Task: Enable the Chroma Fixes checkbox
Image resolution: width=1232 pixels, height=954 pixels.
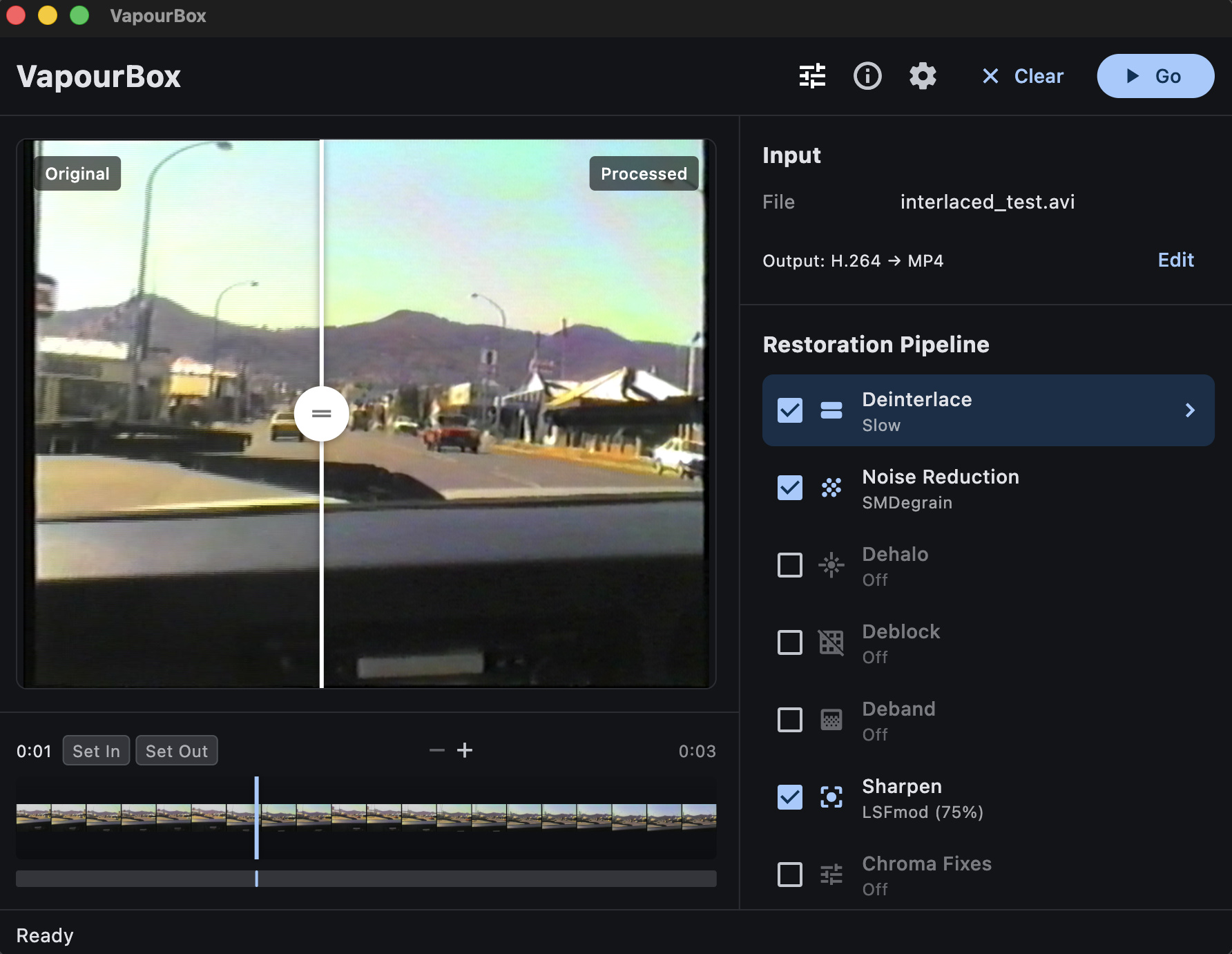Action: 790,875
